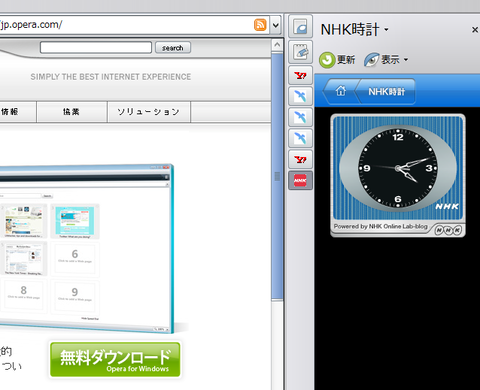The image size is (480, 390).
Task: Open the first blue bird panel icon
Action: coord(300,96)
